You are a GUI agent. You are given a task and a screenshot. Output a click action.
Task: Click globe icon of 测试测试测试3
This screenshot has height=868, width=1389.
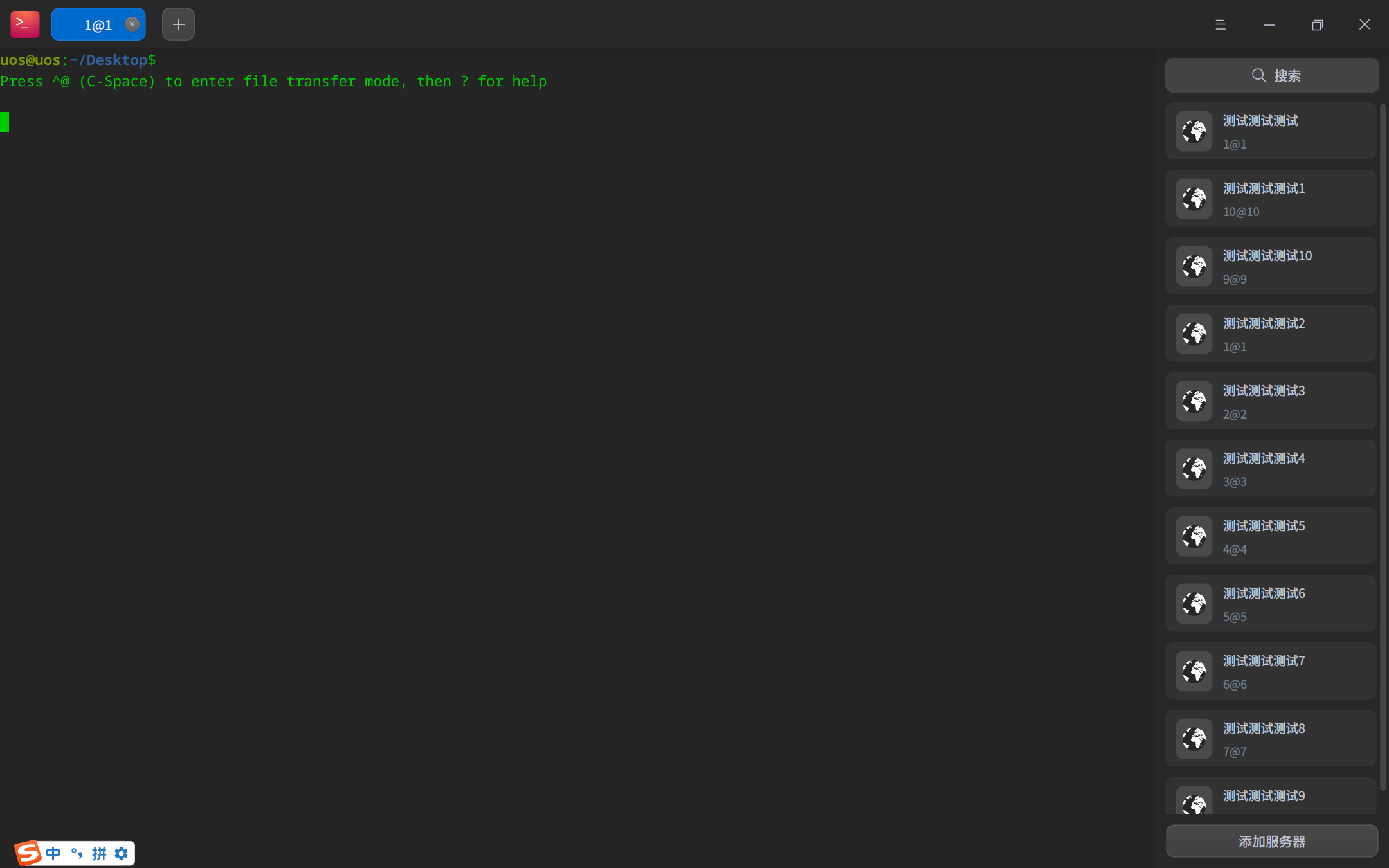pos(1194,401)
